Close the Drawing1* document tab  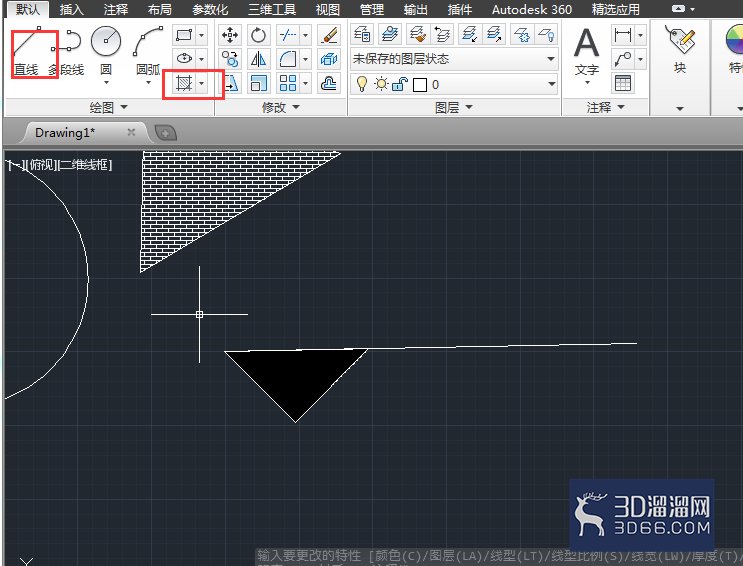[x=131, y=133]
